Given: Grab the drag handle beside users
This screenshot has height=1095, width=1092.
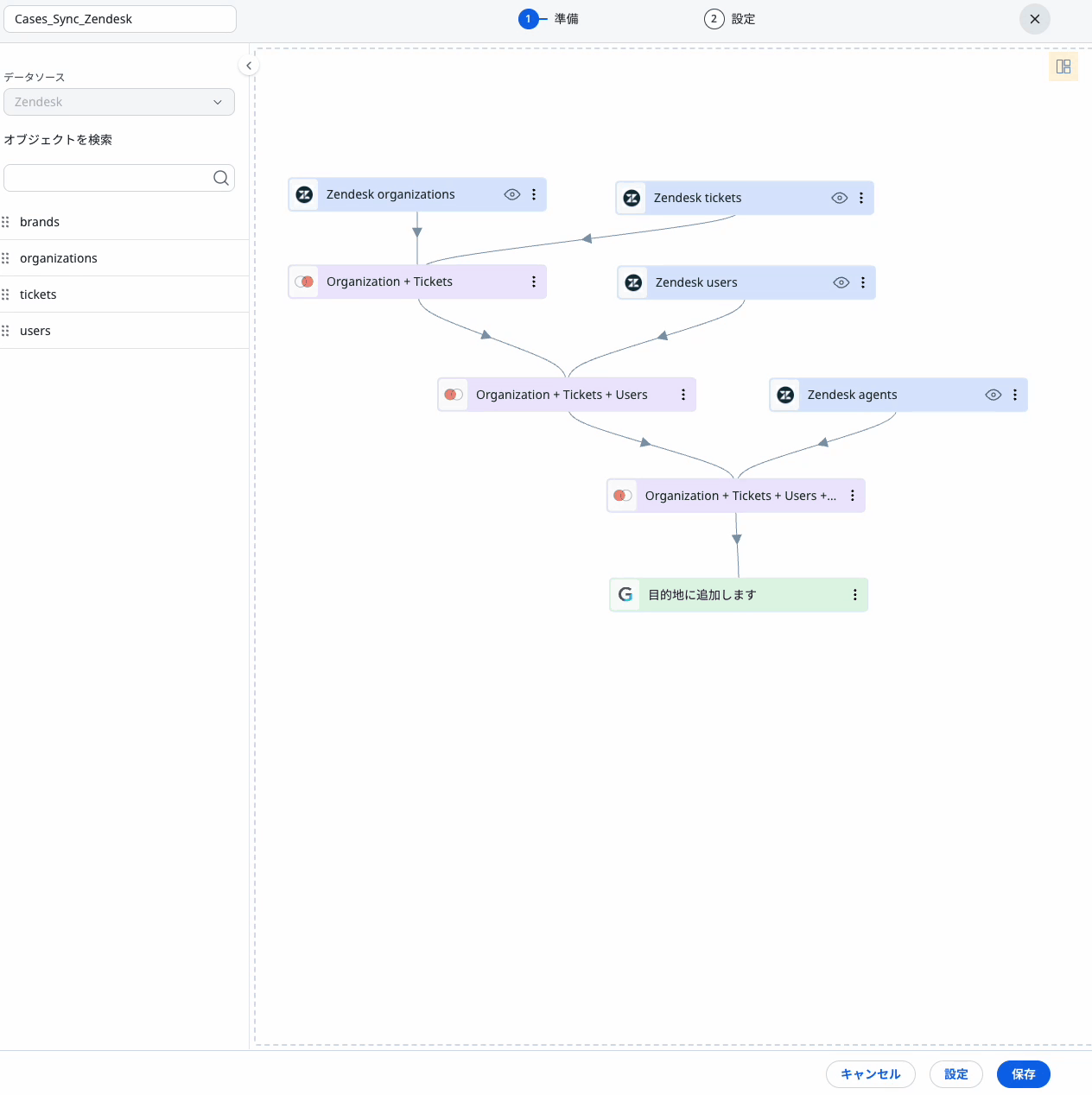Looking at the screenshot, I should (6, 331).
